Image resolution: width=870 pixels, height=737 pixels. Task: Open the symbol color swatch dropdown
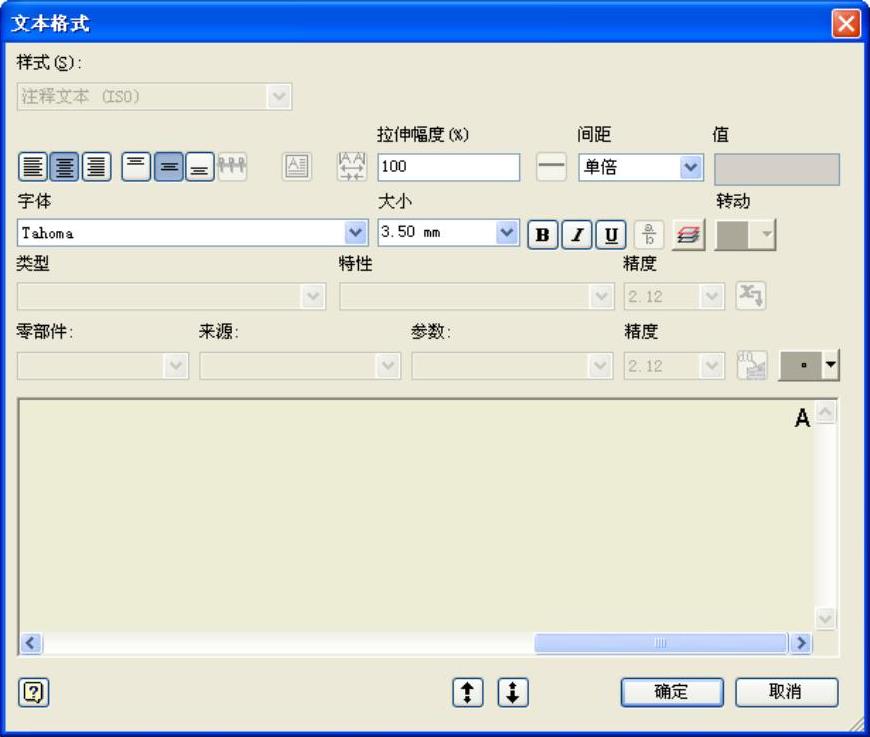[x=831, y=365]
